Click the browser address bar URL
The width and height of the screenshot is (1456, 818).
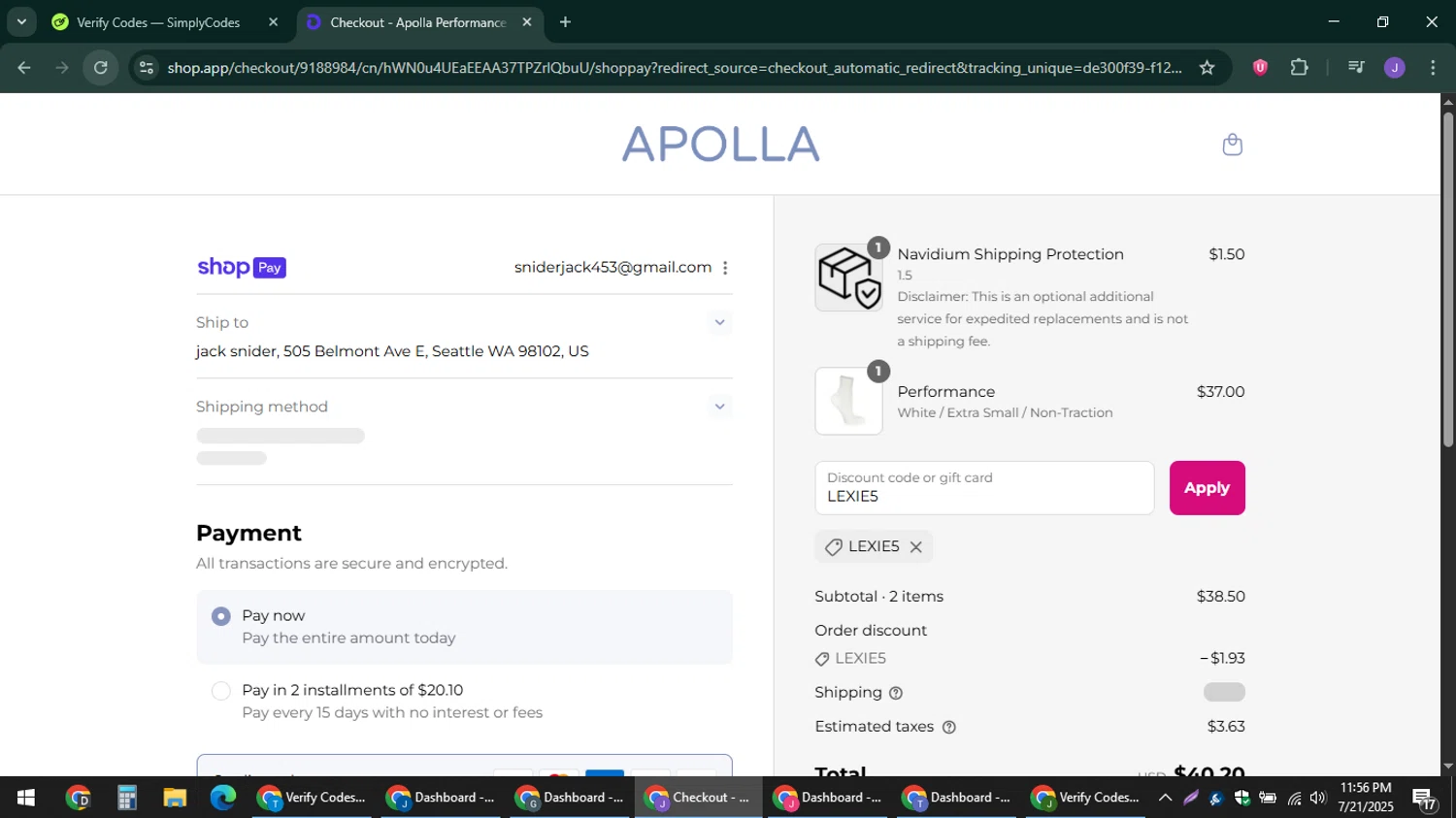[x=674, y=68]
